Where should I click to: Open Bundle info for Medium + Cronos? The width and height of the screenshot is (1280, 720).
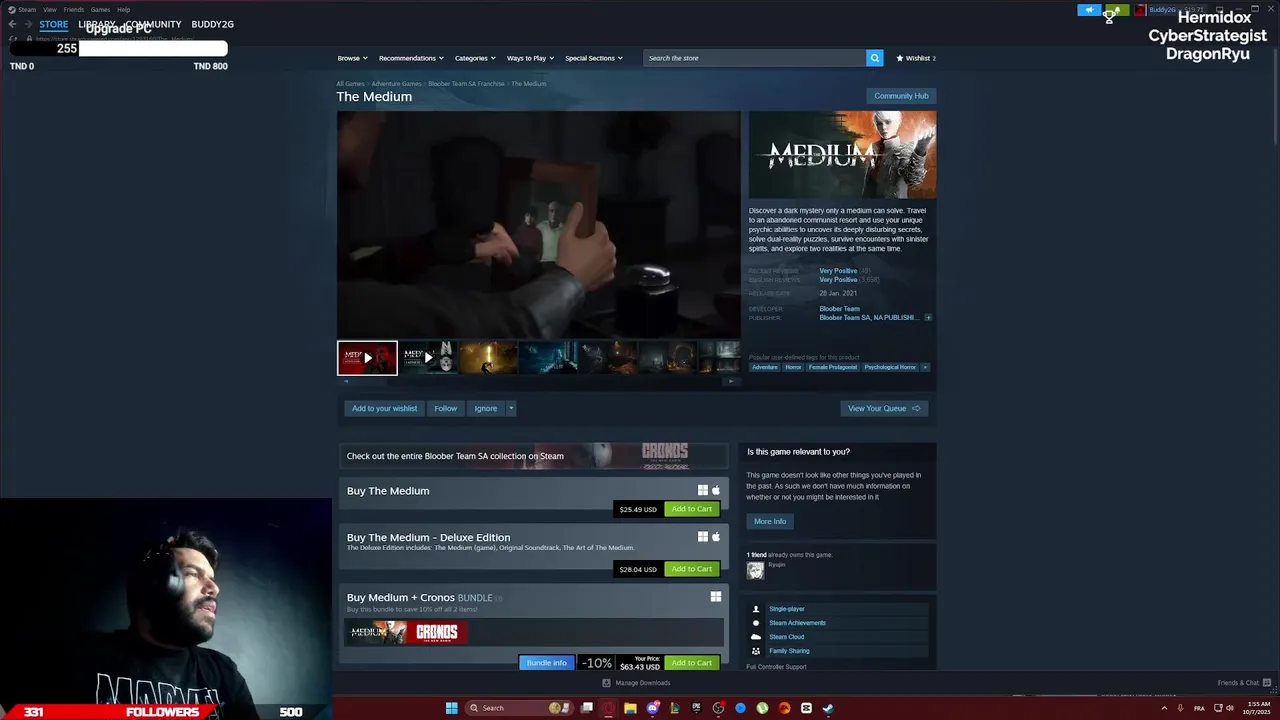546,663
